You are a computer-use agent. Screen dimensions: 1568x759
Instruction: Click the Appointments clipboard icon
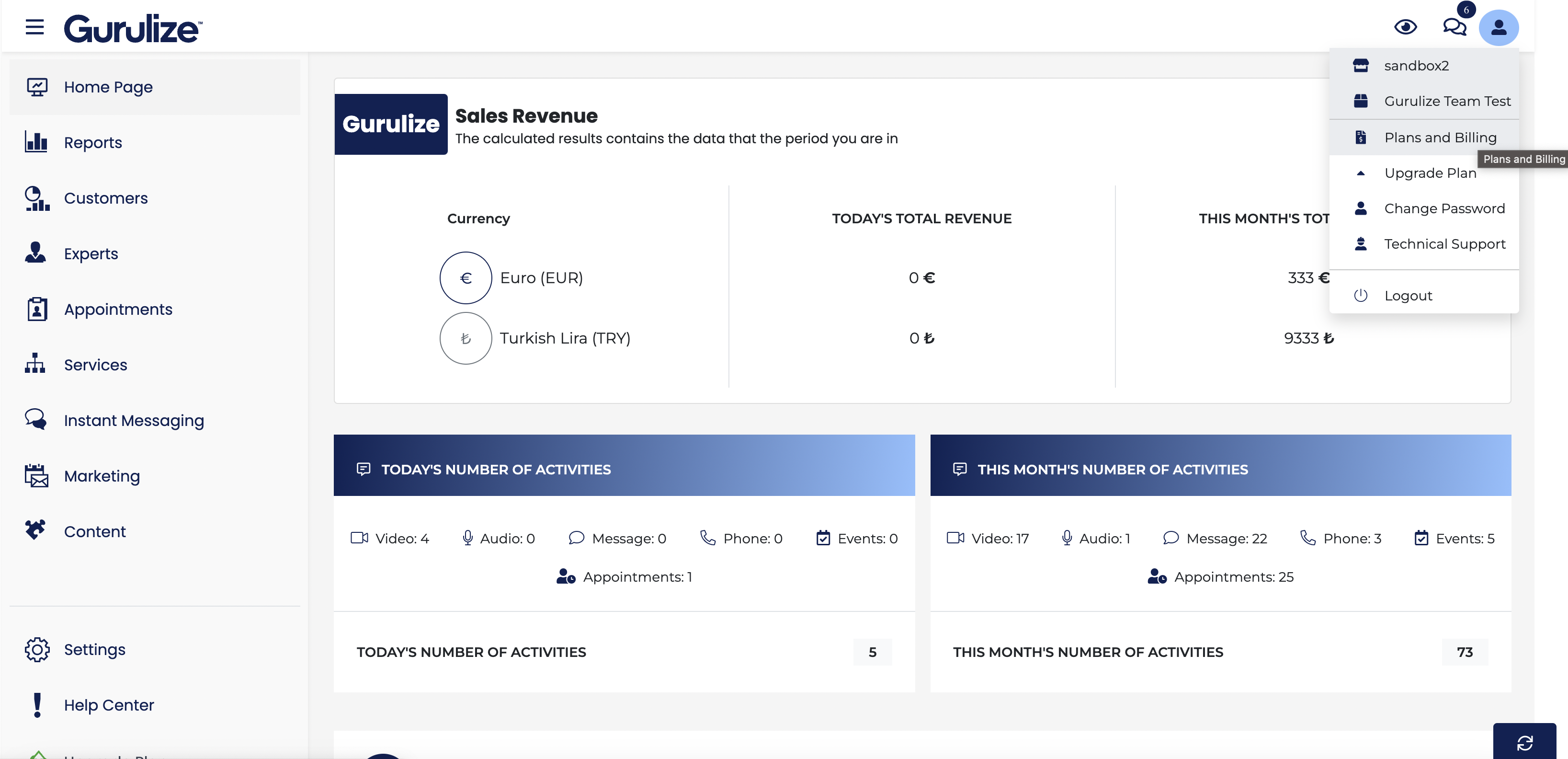[36, 309]
